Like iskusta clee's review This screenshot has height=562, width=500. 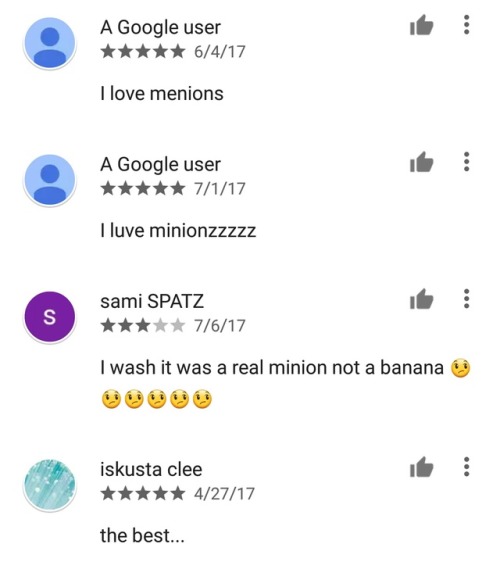pos(422,467)
